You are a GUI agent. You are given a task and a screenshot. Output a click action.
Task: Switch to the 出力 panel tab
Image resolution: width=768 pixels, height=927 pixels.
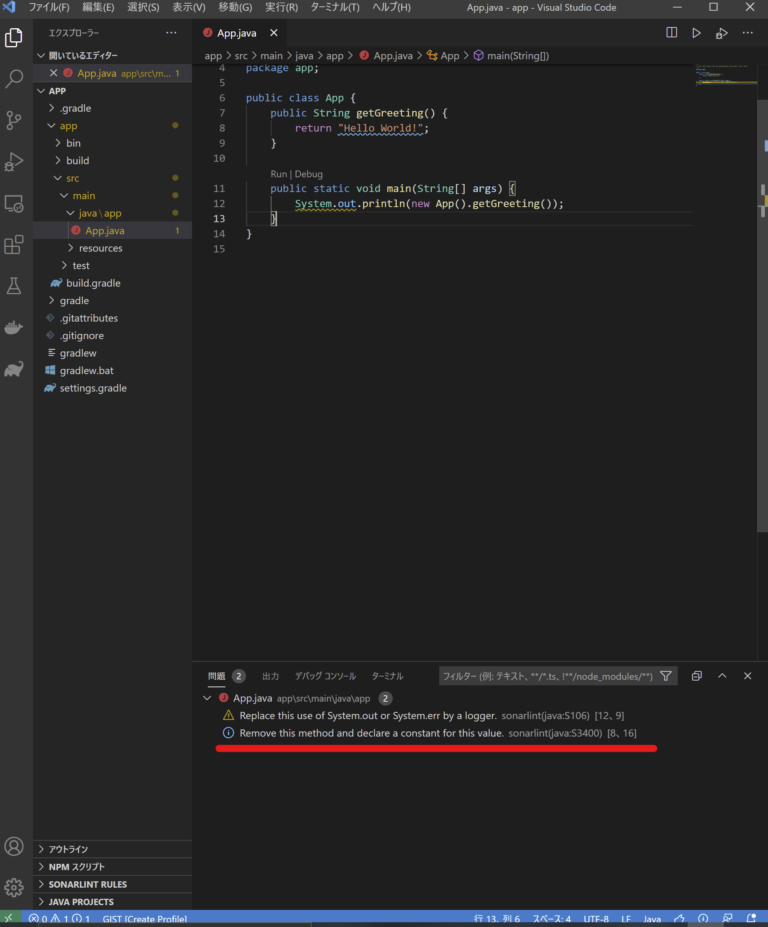(x=270, y=676)
